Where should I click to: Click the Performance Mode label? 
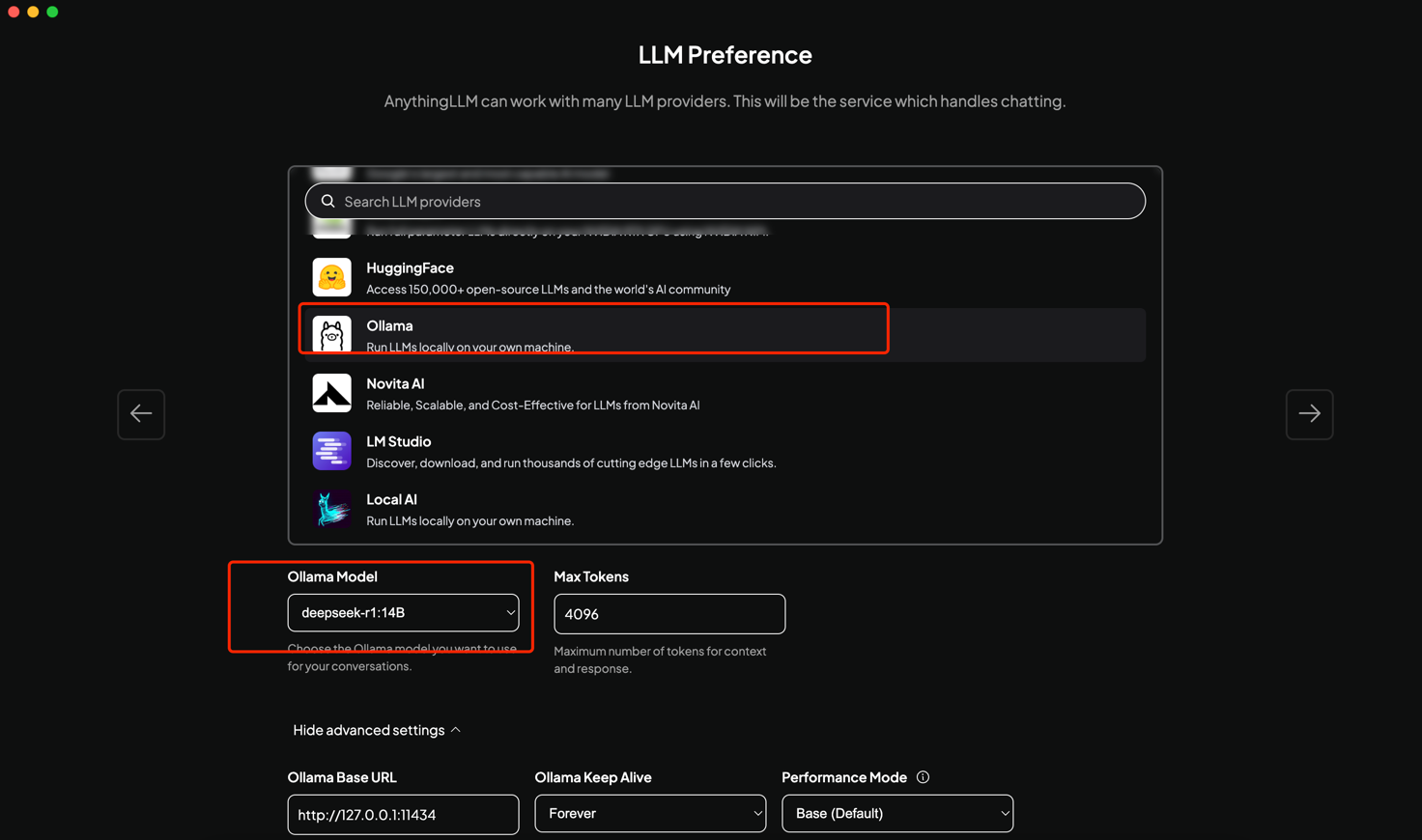pyautogui.click(x=844, y=777)
